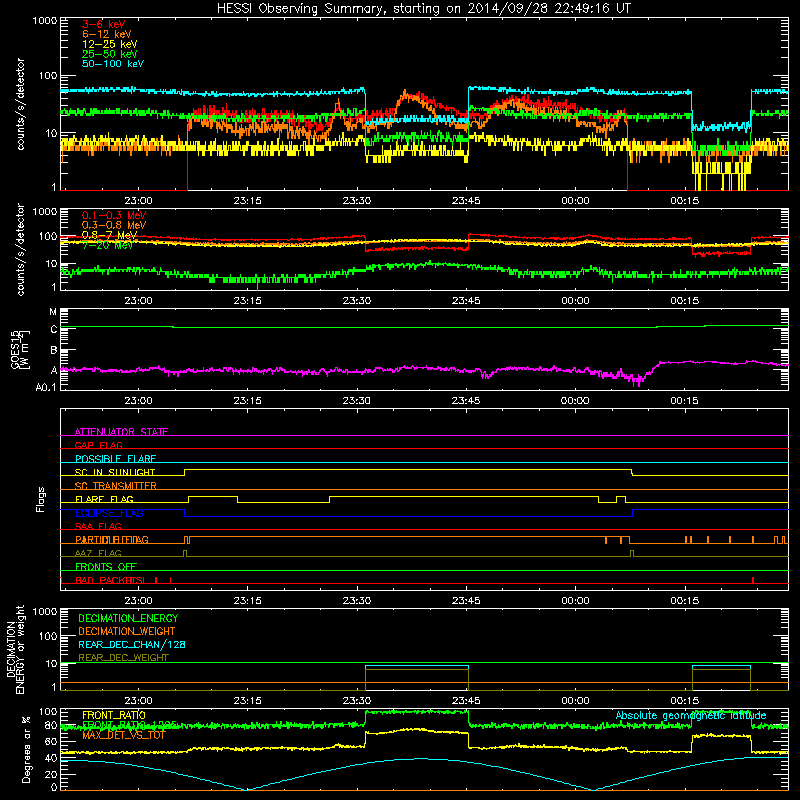Click the 23:30 tick label under the keV panel

pyautogui.click(x=357, y=201)
